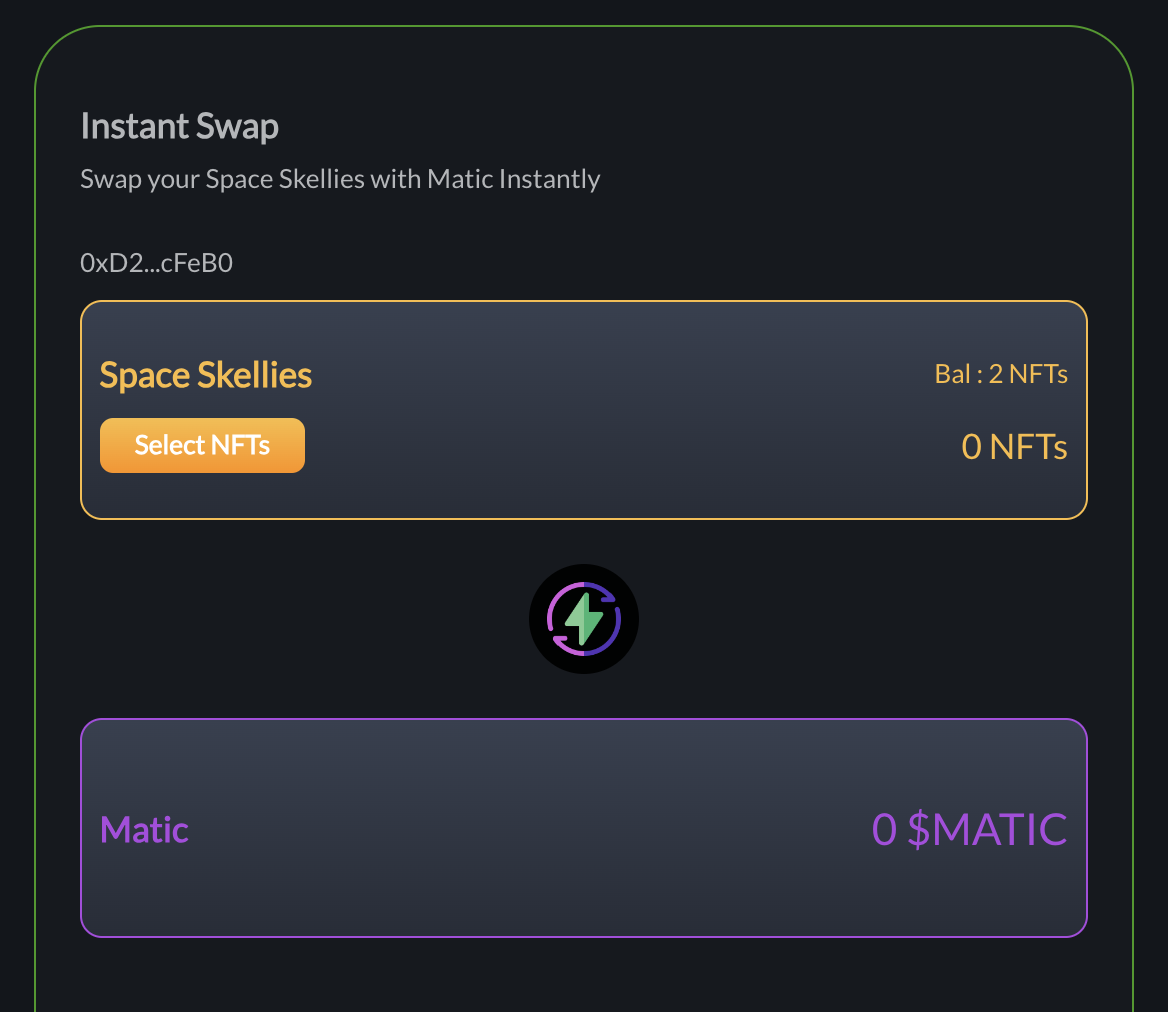Screen dimensions: 1168x1012
Task: Click the wallet address 0xD2...cFeB0
Action: click(156, 263)
